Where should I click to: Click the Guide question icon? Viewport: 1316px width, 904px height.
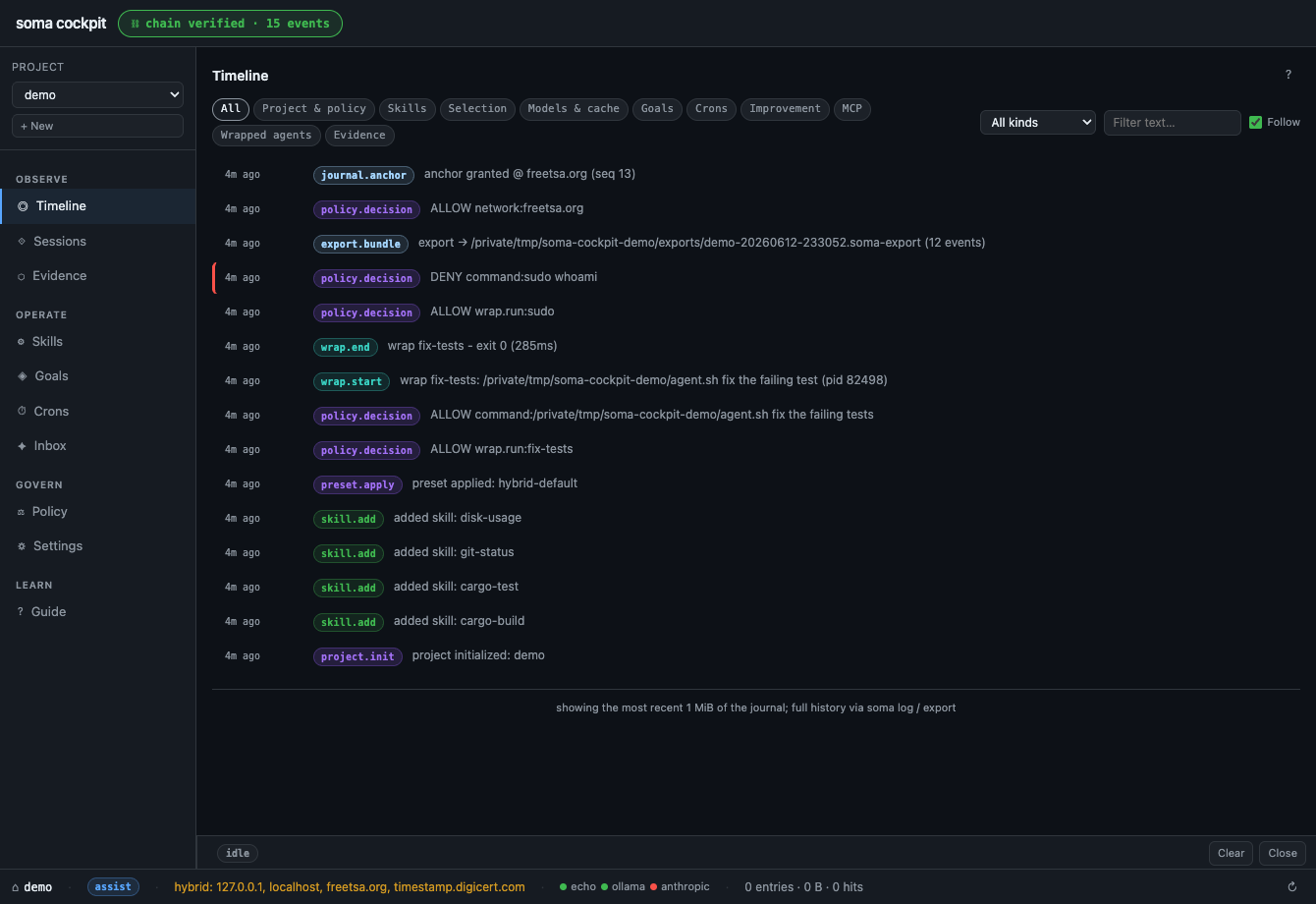tap(21, 611)
